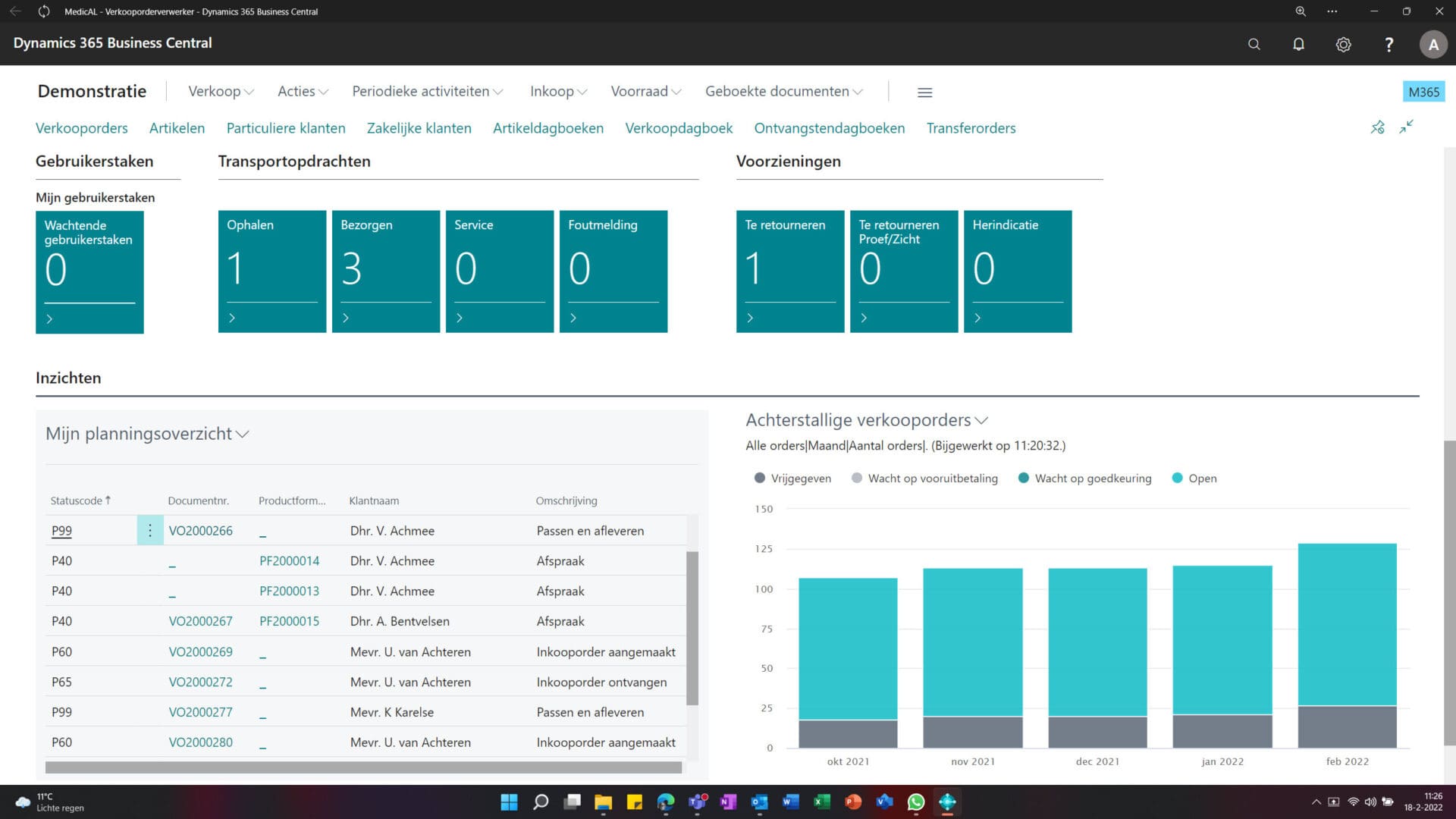
Task: Open the settings gear
Action: click(x=1343, y=44)
